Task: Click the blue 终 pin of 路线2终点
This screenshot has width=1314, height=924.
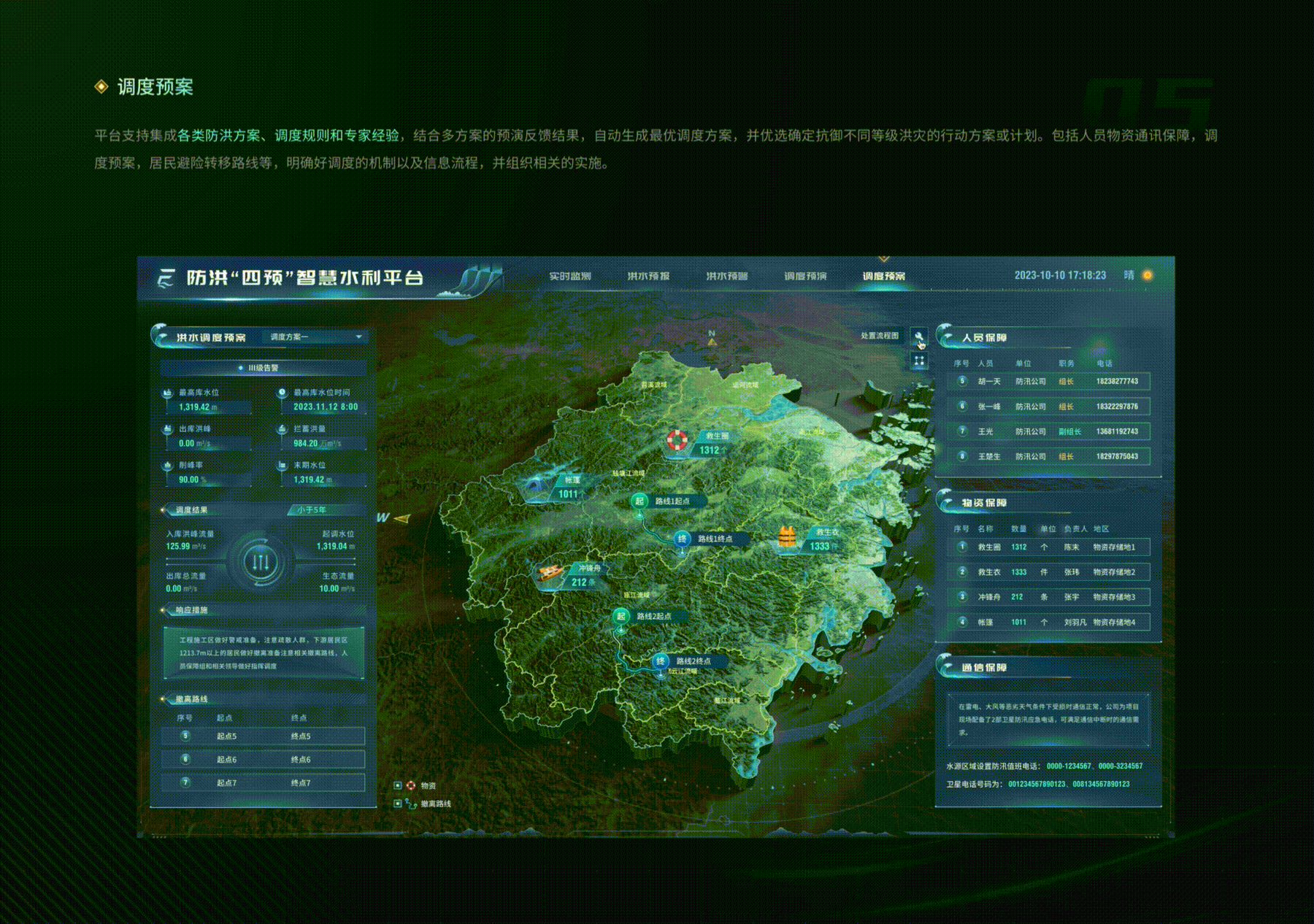Action: coord(661,661)
